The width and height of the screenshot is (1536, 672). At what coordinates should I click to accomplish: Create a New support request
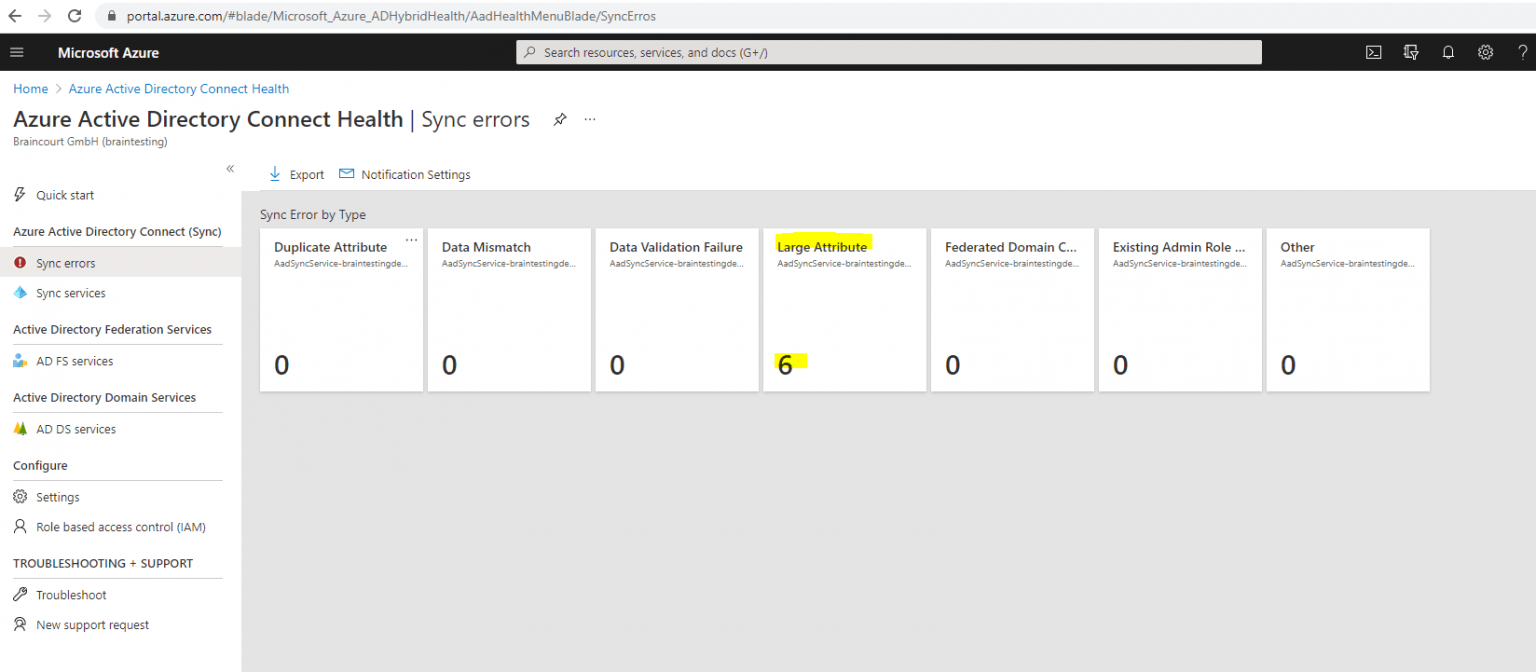pyautogui.click(x=91, y=624)
